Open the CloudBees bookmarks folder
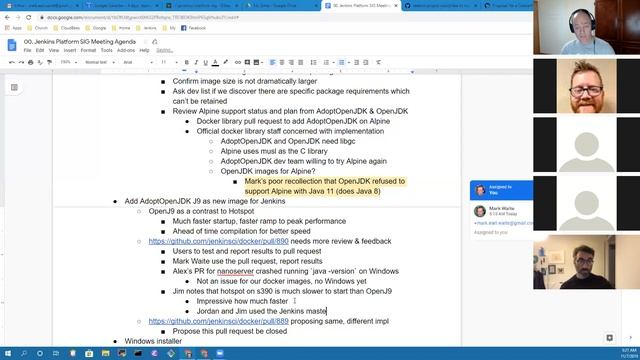 (x=67, y=28)
